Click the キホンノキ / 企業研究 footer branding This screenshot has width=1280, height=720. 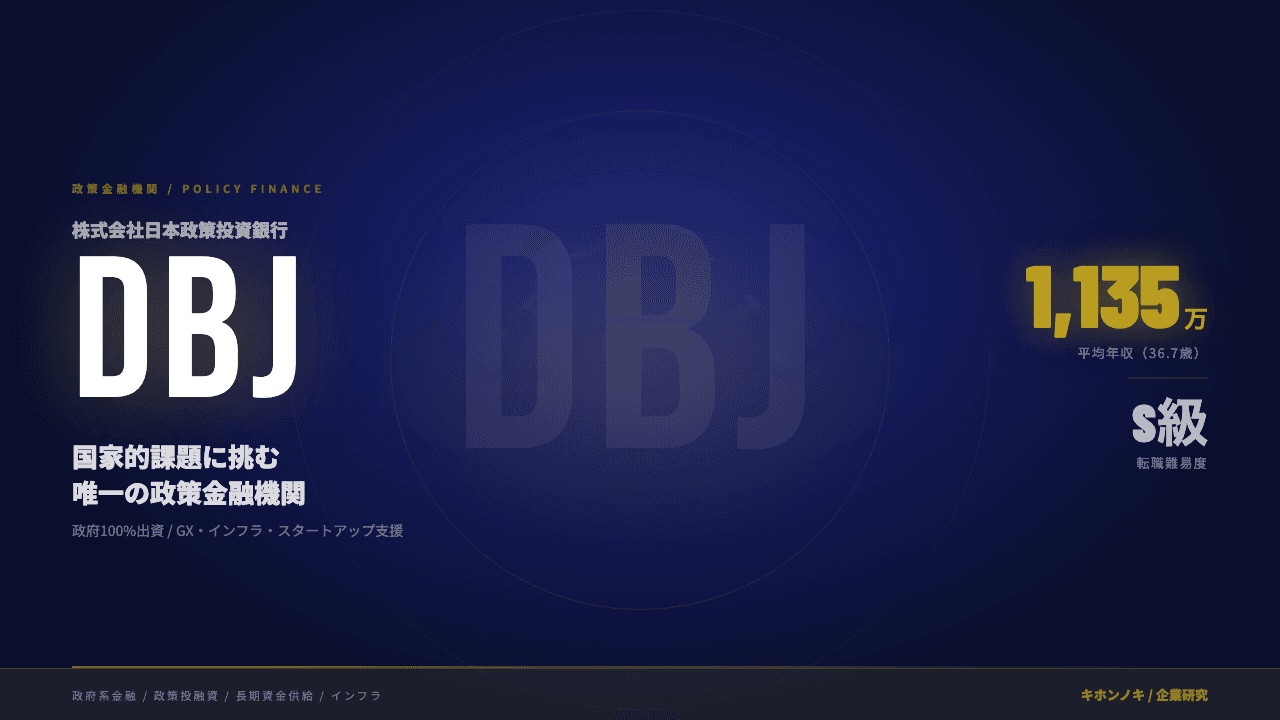click(x=1144, y=695)
